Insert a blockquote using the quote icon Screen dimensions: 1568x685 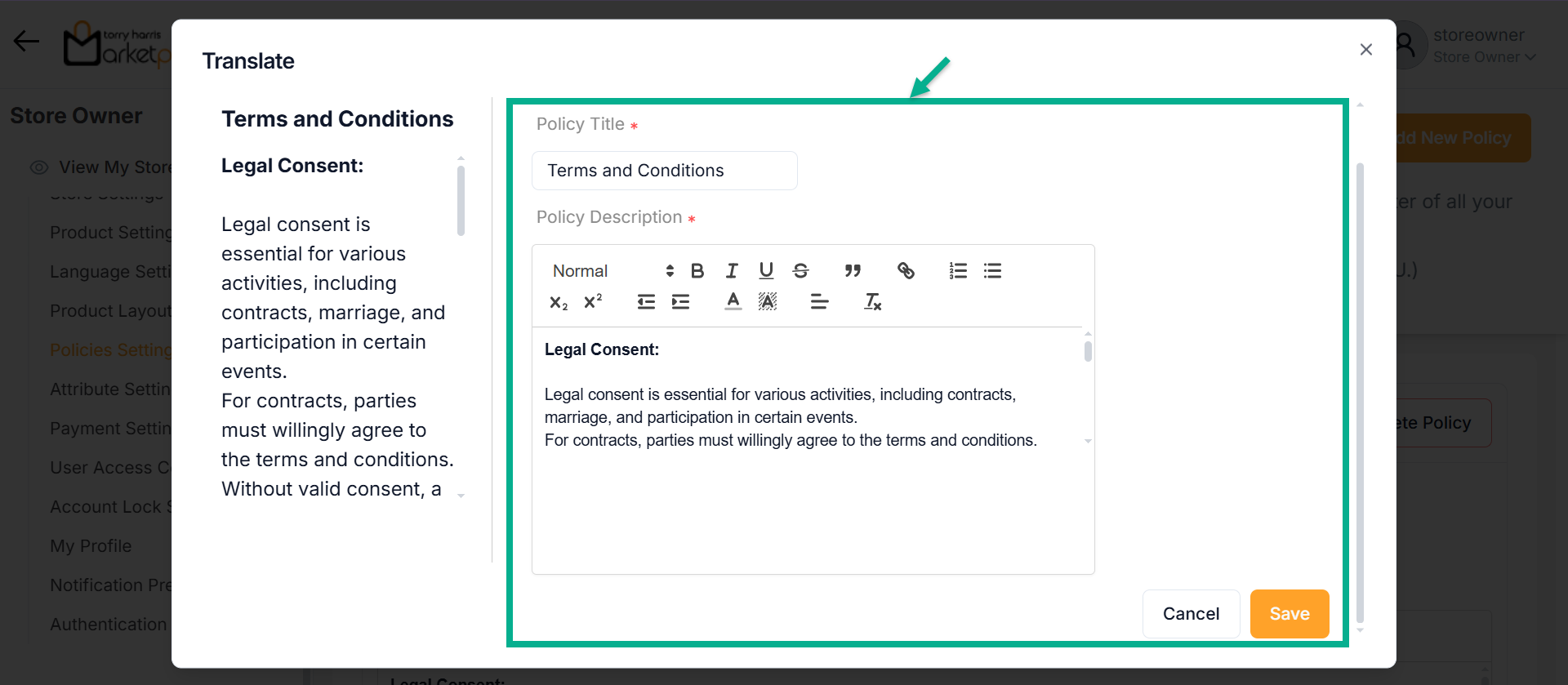pyautogui.click(x=853, y=271)
